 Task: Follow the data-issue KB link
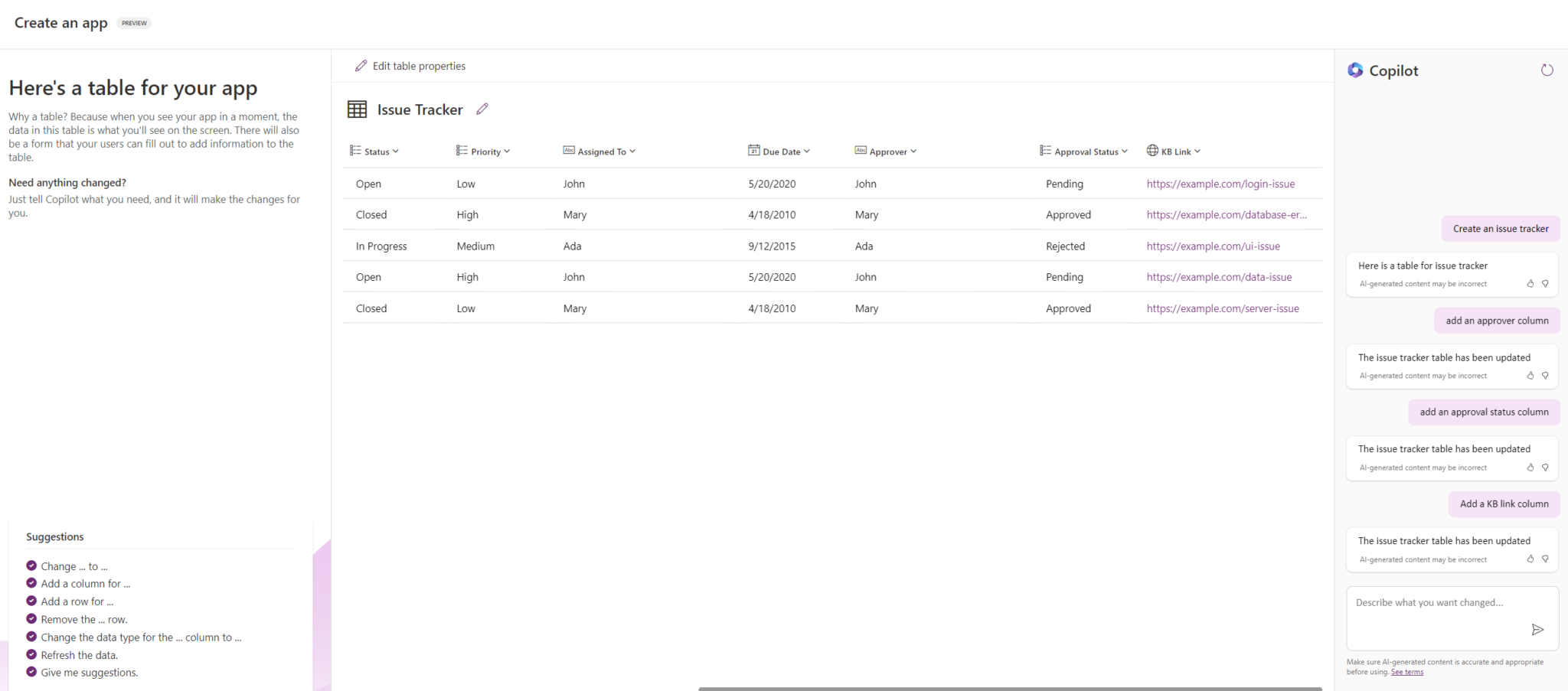click(x=1219, y=277)
